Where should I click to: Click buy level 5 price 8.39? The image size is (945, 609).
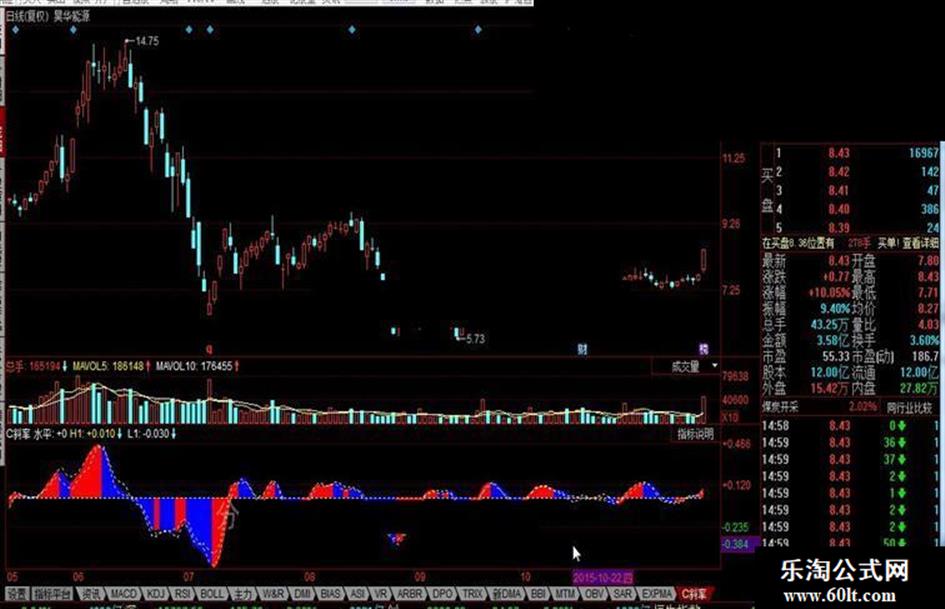click(838, 228)
